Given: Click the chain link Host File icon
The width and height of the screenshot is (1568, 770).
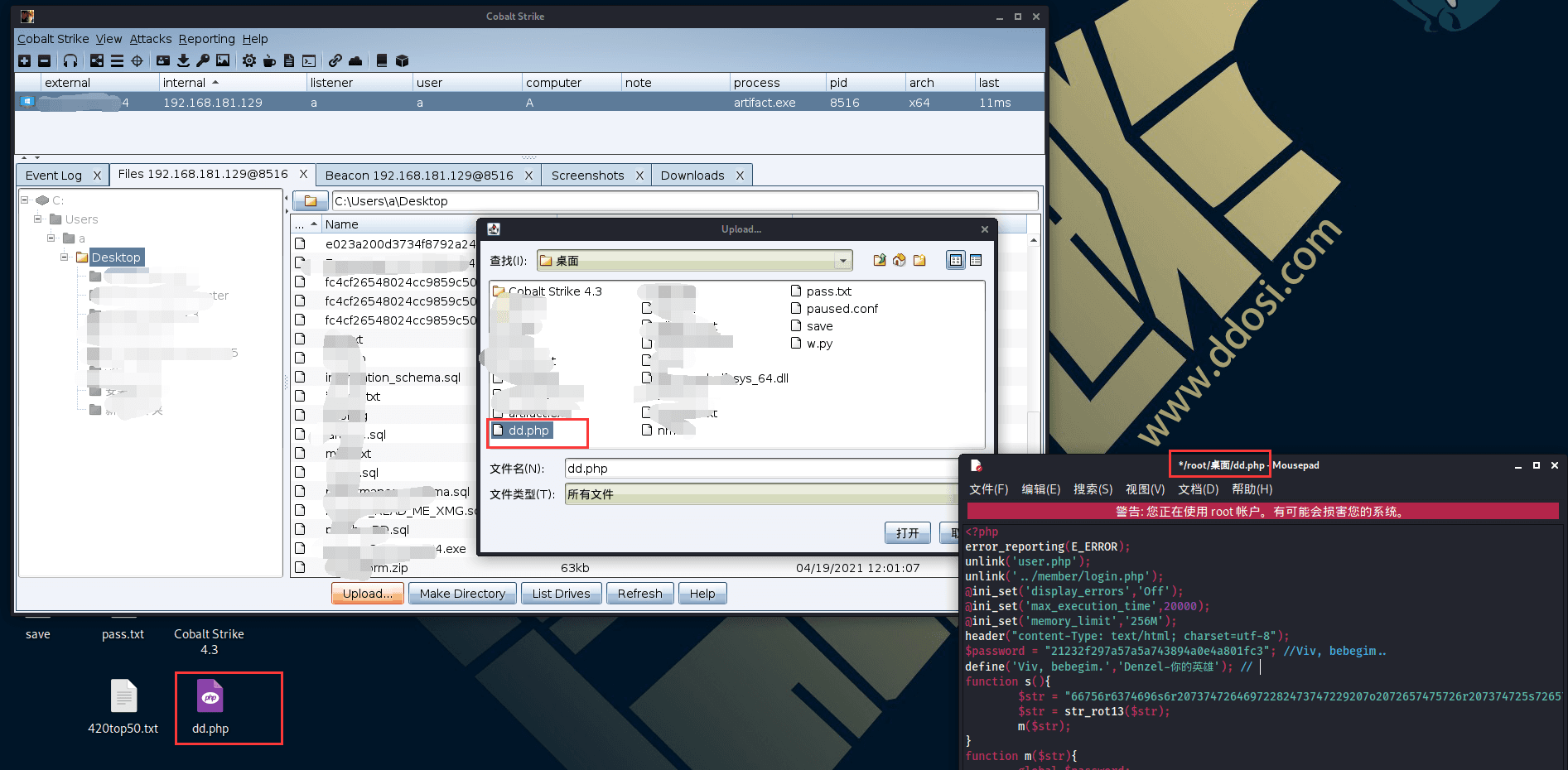Looking at the screenshot, I should tap(335, 60).
